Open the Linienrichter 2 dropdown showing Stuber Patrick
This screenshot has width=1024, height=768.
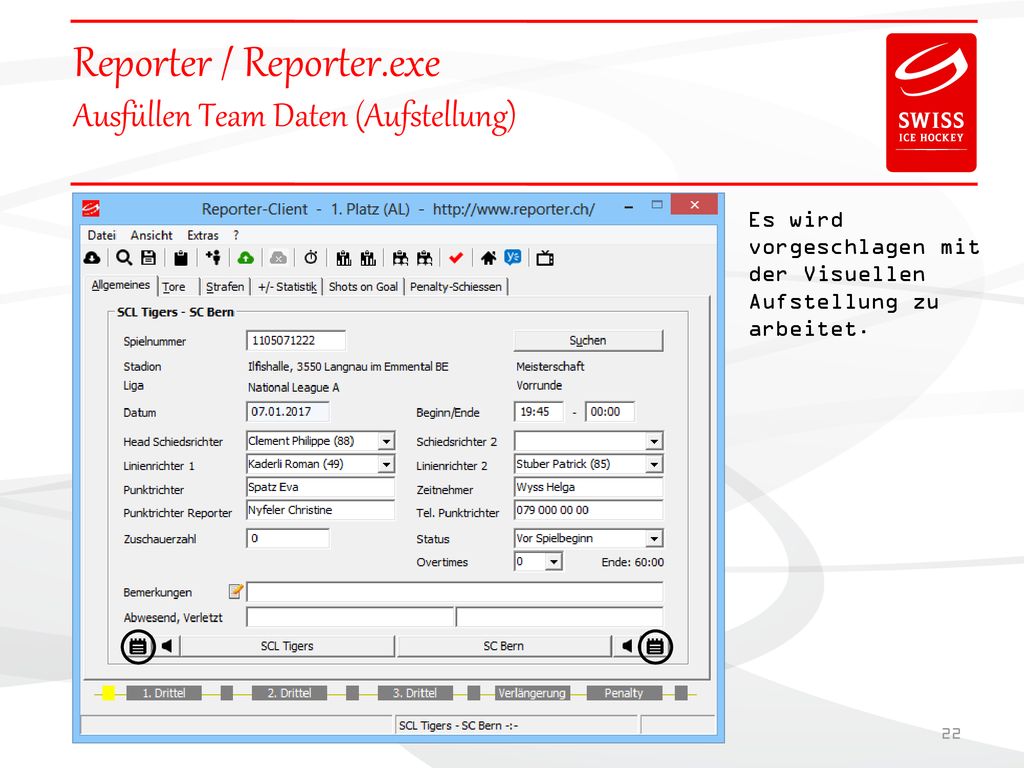click(x=654, y=464)
